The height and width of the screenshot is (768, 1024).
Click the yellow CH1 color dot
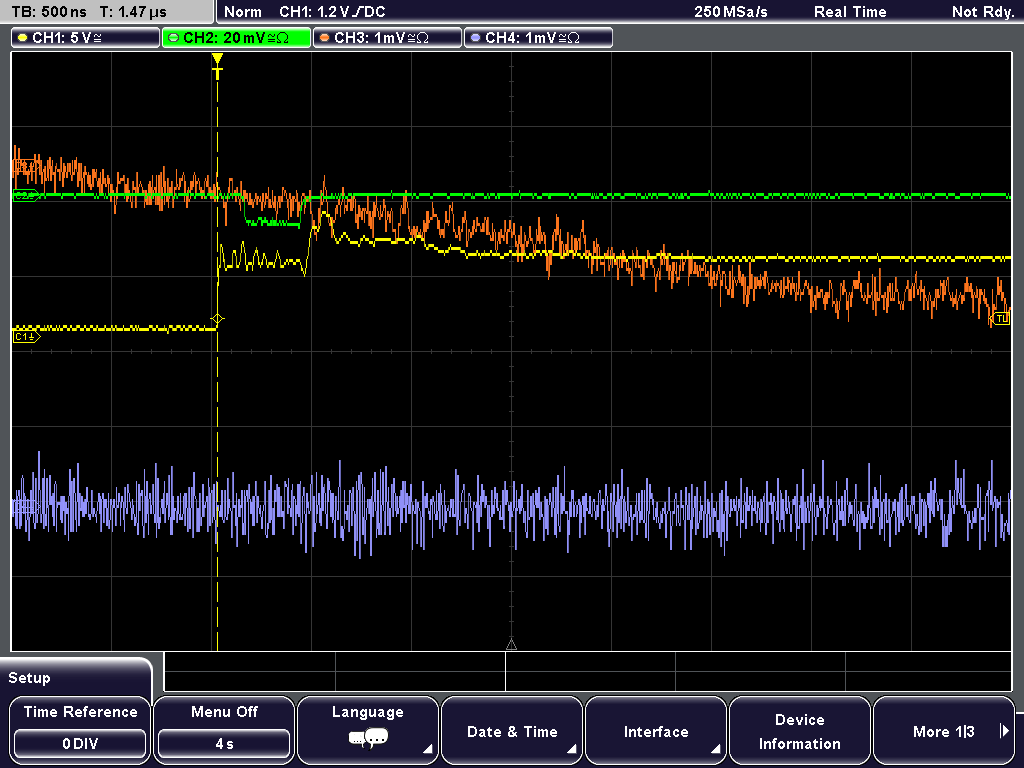(23, 38)
